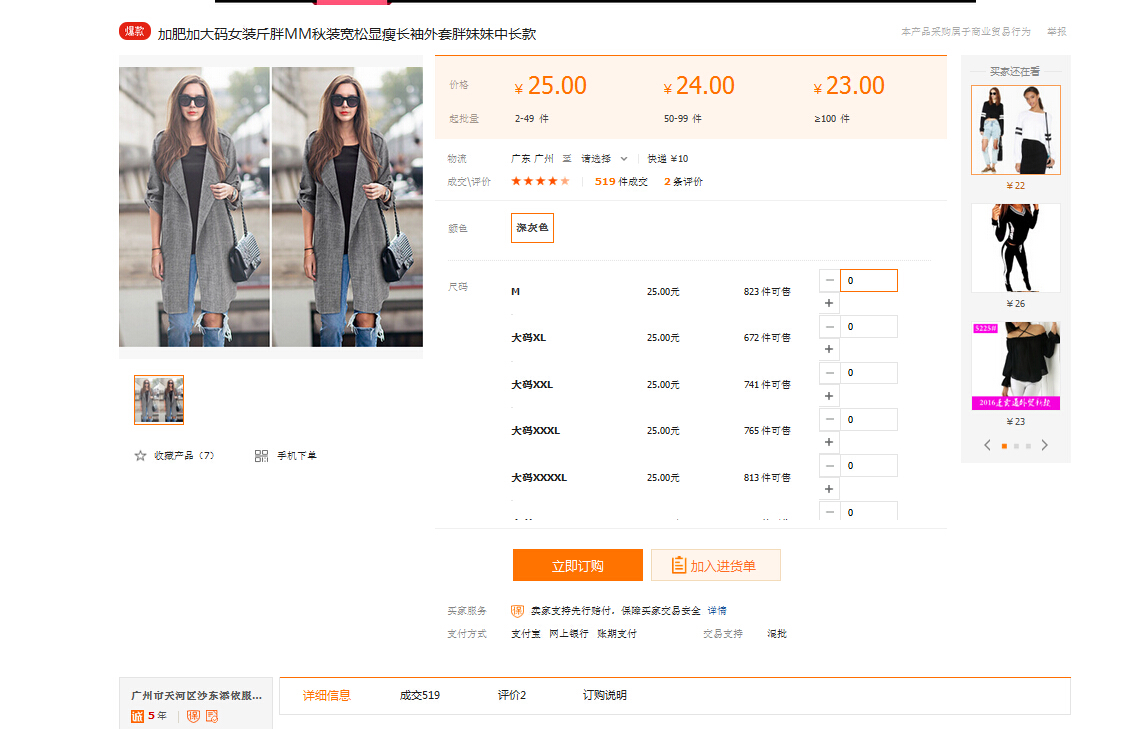Click the plus icon for size M
The width and height of the screenshot is (1144, 729).
[829, 303]
